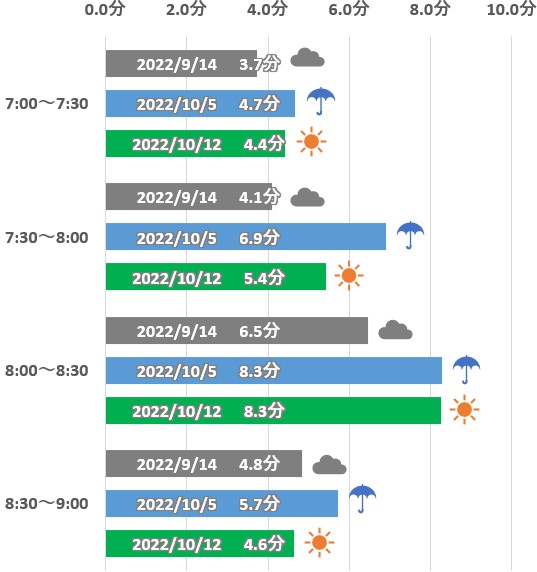Click the umbrella icon beside 5.7分 bar
537x572 pixels.
[x=362, y=498]
